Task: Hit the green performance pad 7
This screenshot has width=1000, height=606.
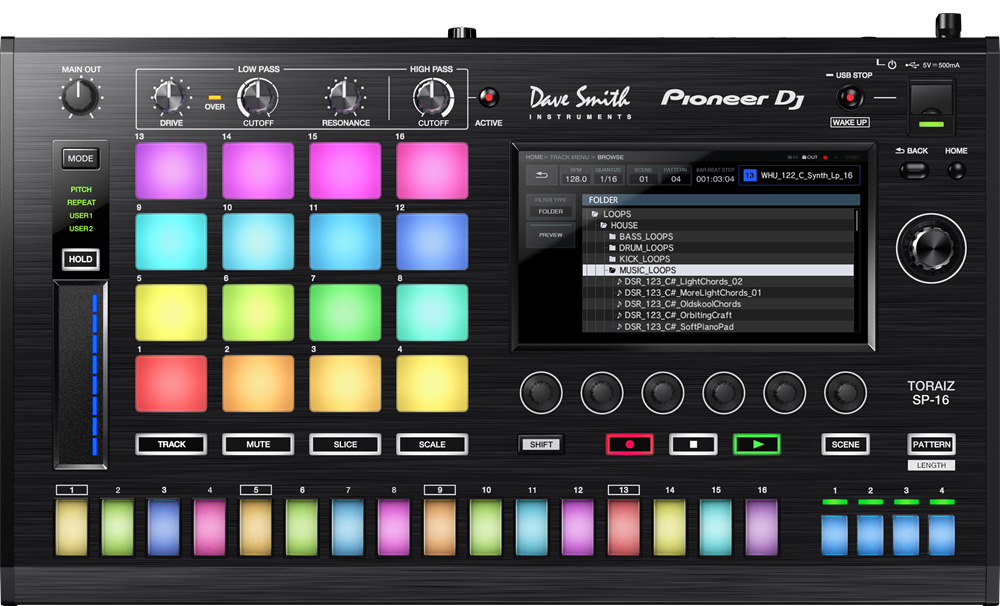Action: (x=345, y=313)
